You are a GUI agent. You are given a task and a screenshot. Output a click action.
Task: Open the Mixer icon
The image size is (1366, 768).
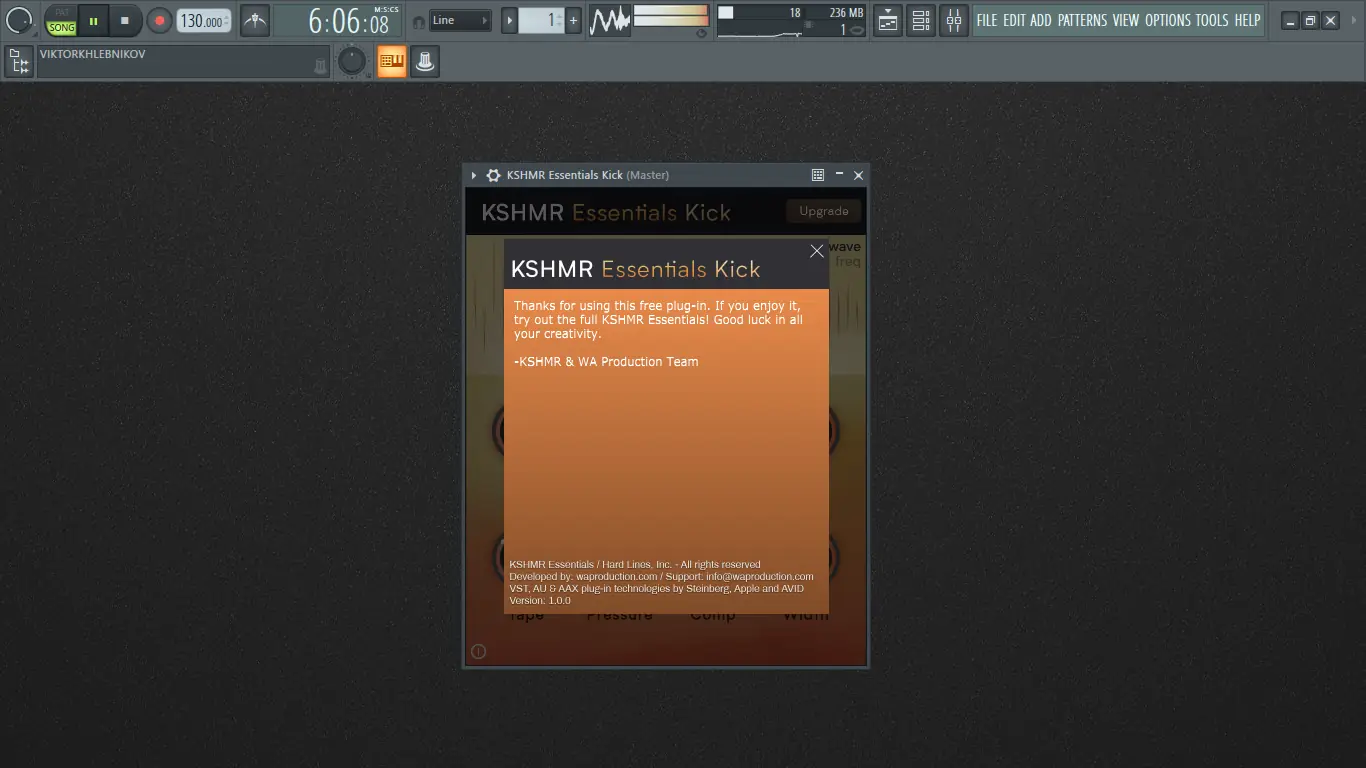[x=954, y=20]
